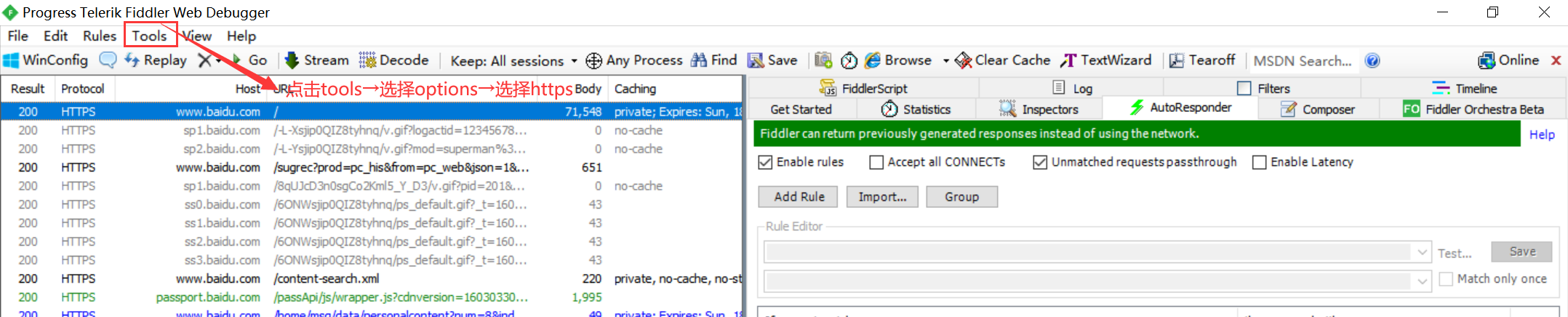Click the camera screenshot toolbar icon
Viewport: 1568px width, 317px height.
pos(823,60)
